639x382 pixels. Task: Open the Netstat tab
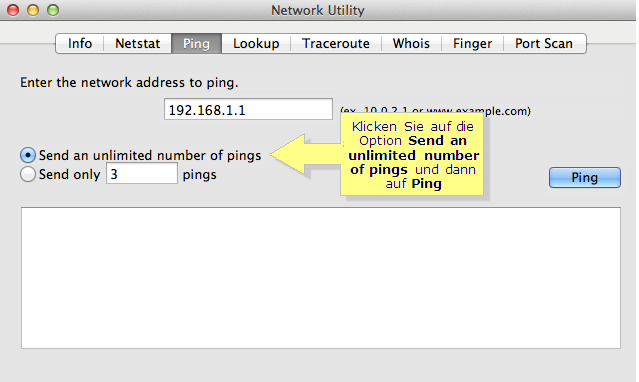click(x=138, y=44)
